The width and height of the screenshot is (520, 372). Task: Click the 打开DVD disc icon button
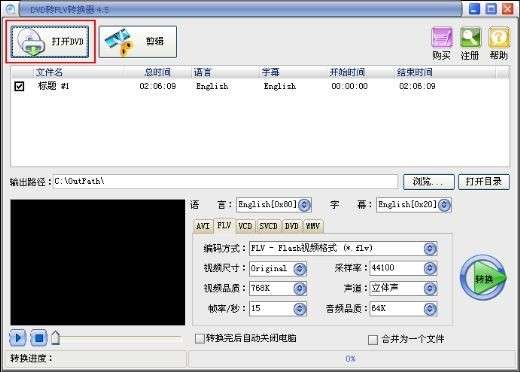tap(50, 42)
